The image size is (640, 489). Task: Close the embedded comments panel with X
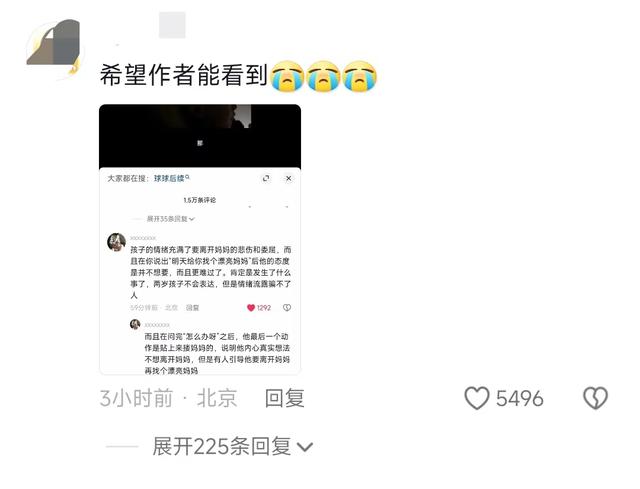288,178
